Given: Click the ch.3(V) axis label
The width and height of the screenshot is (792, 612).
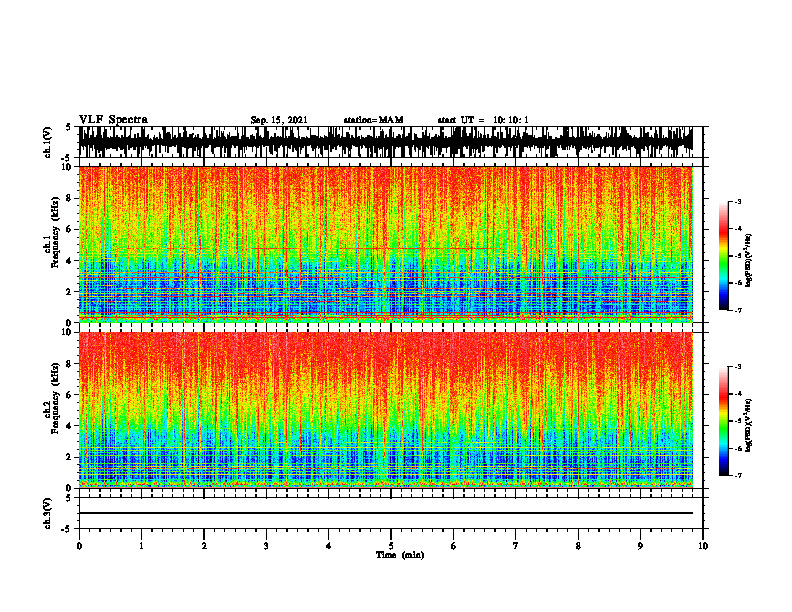Looking at the screenshot, I should click(x=47, y=513).
